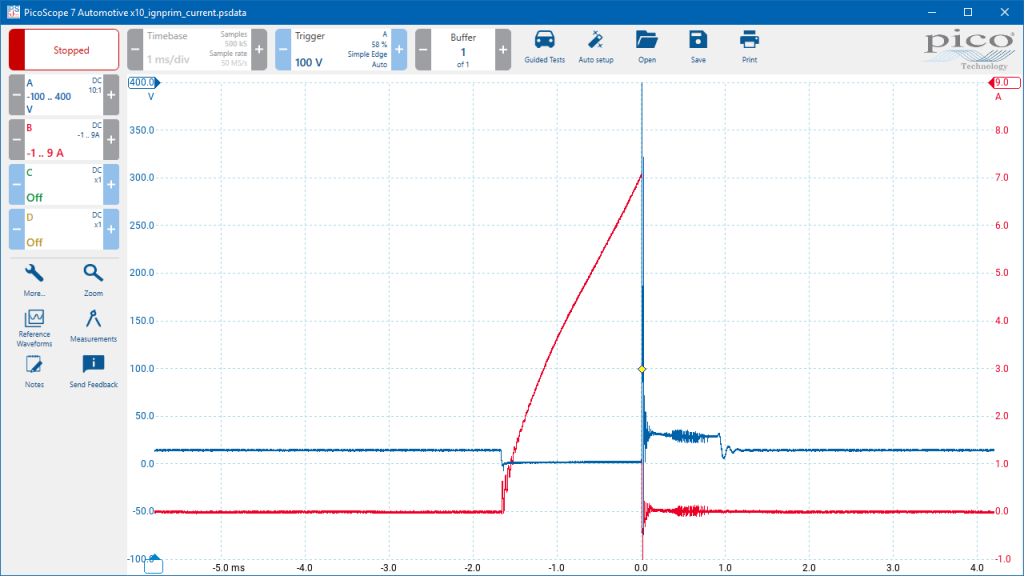Open the Notes panel

[x=34, y=372]
